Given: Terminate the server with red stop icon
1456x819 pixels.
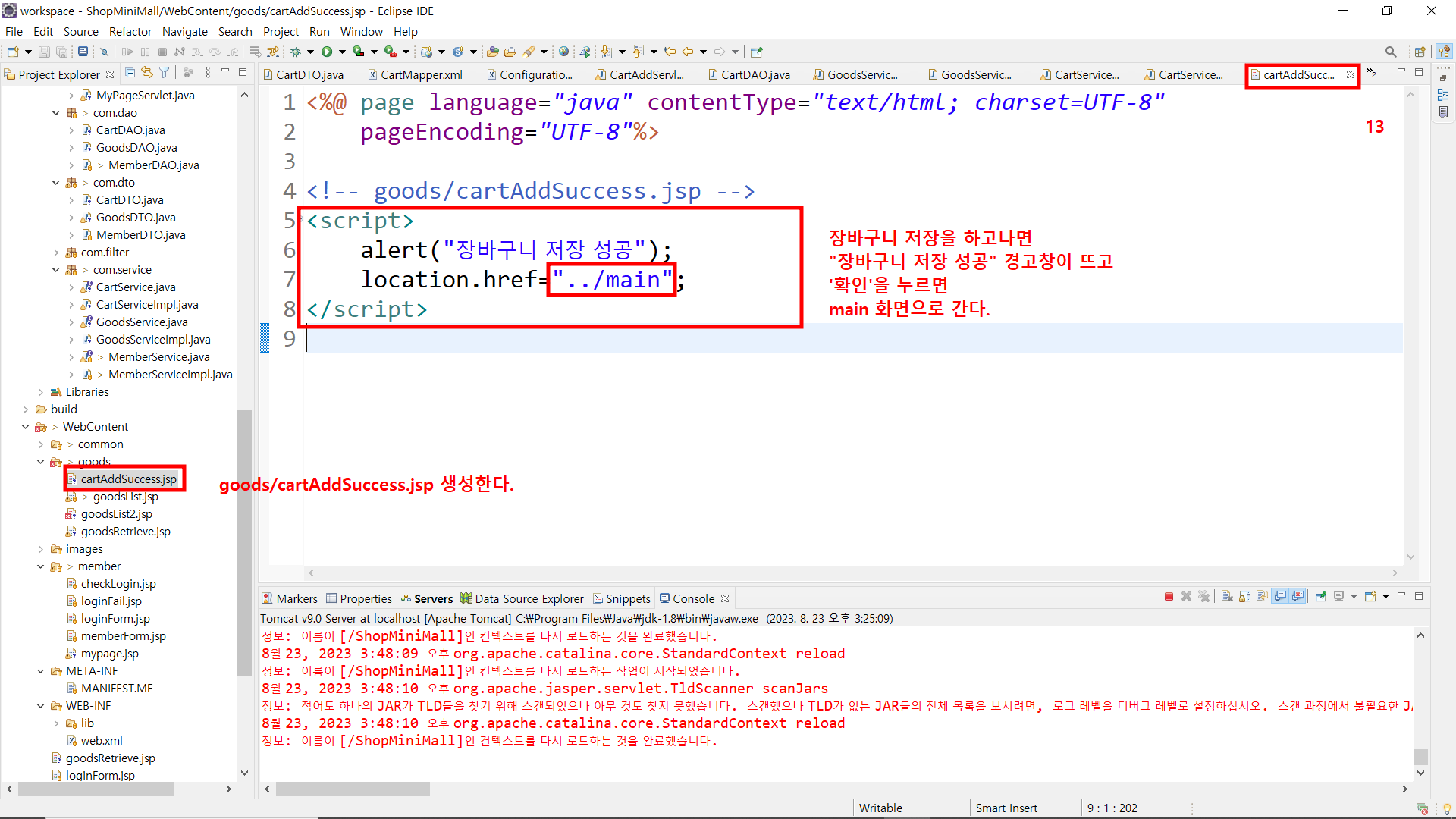Looking at the screenshot, I should pos(1169,597).
